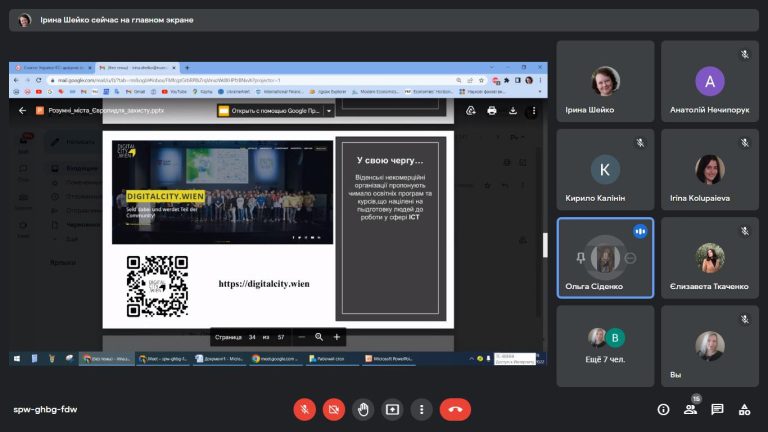Viewport: 768px width, 432px height.
Task: Switch to the Word document taskbar item
Action: [x=219, y=359]
